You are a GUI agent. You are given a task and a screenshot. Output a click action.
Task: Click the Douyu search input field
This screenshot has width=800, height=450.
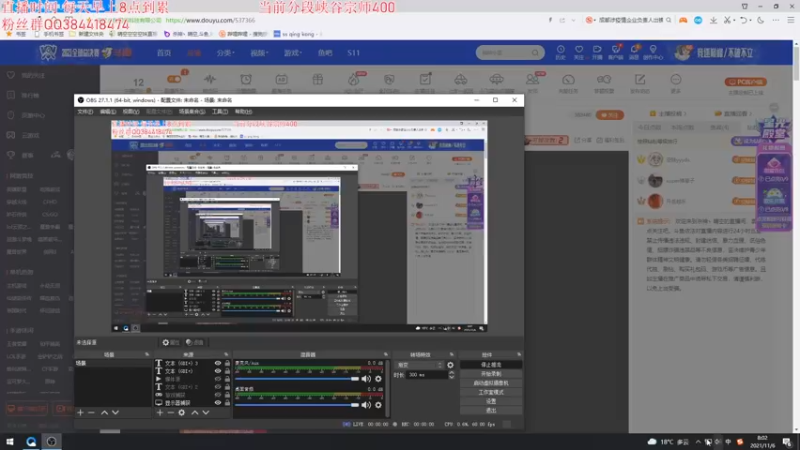pos(510,53)
